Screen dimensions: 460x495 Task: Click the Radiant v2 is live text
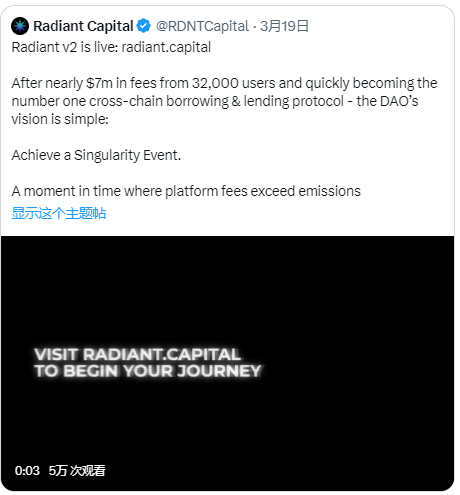click(x=65, y=47)
